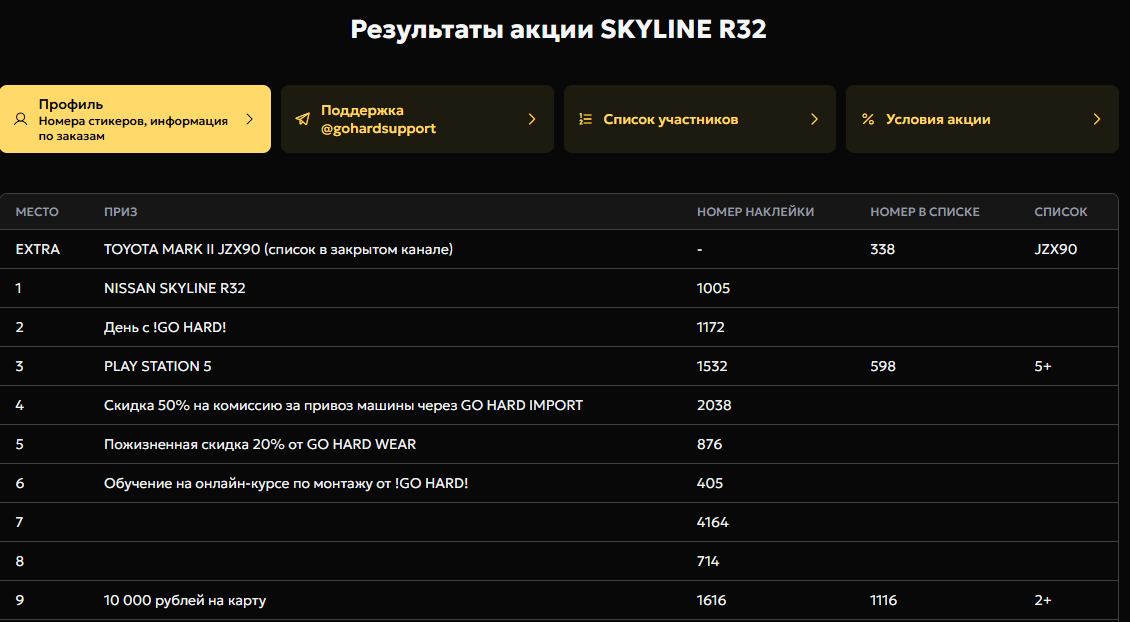Click the ПРИЗ column header
1130x622 pixels.
click(x=121, y=212)
